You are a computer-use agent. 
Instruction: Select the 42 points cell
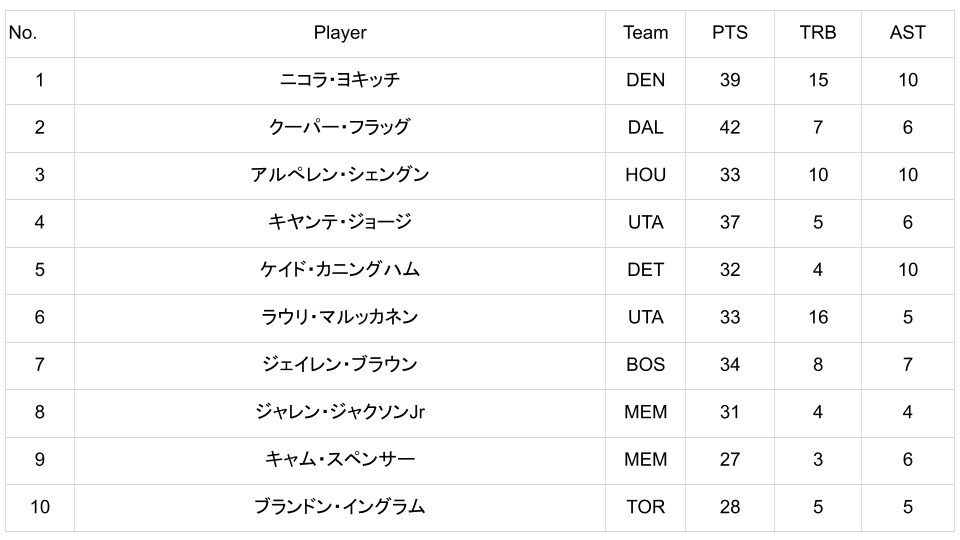pos(729,127)
